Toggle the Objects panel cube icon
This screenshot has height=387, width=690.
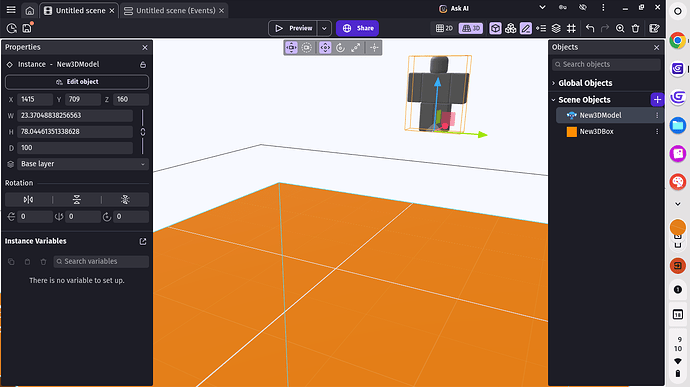pos(495,28)
